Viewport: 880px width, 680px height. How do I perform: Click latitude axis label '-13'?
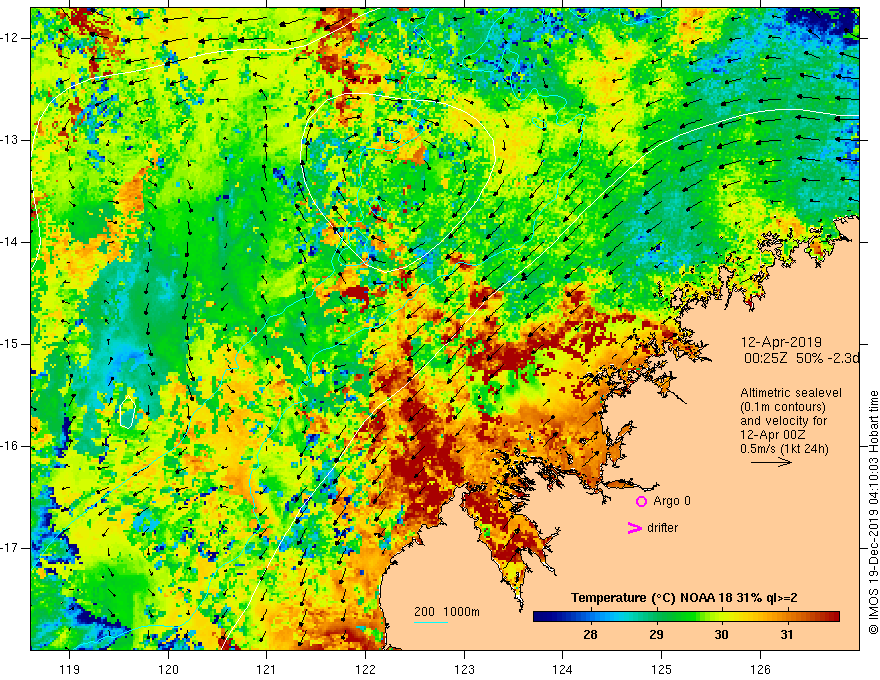(x=11, y=140)
